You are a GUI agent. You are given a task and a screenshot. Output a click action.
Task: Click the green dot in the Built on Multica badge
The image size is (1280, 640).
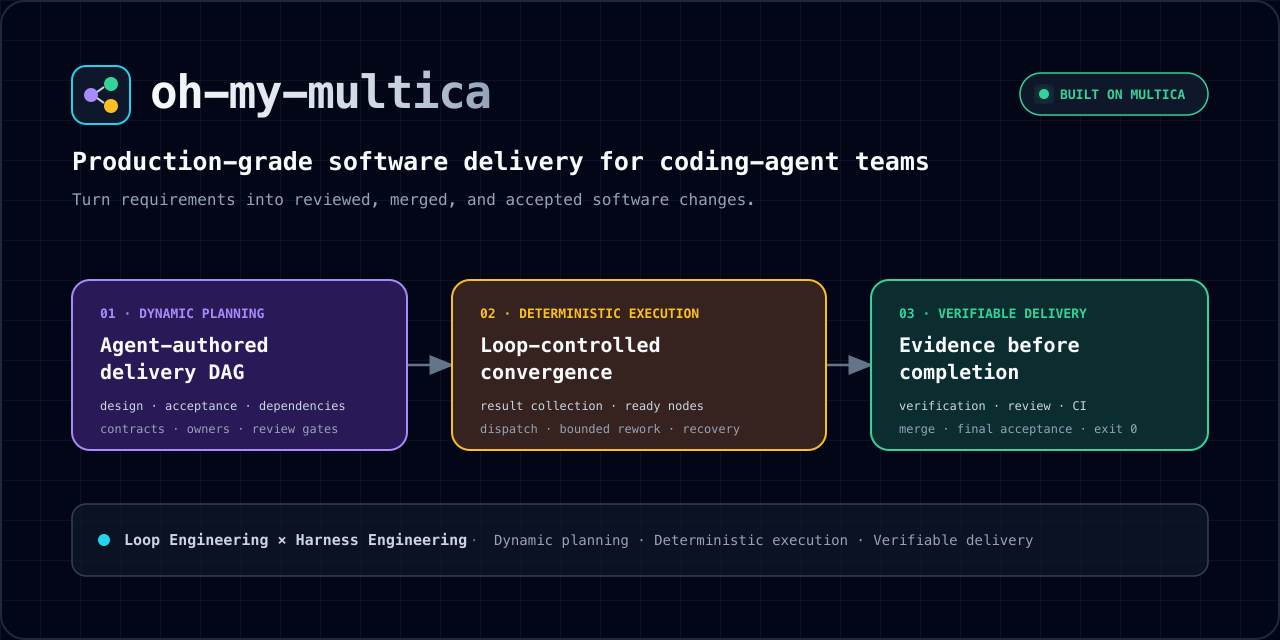coord(1044,94)
